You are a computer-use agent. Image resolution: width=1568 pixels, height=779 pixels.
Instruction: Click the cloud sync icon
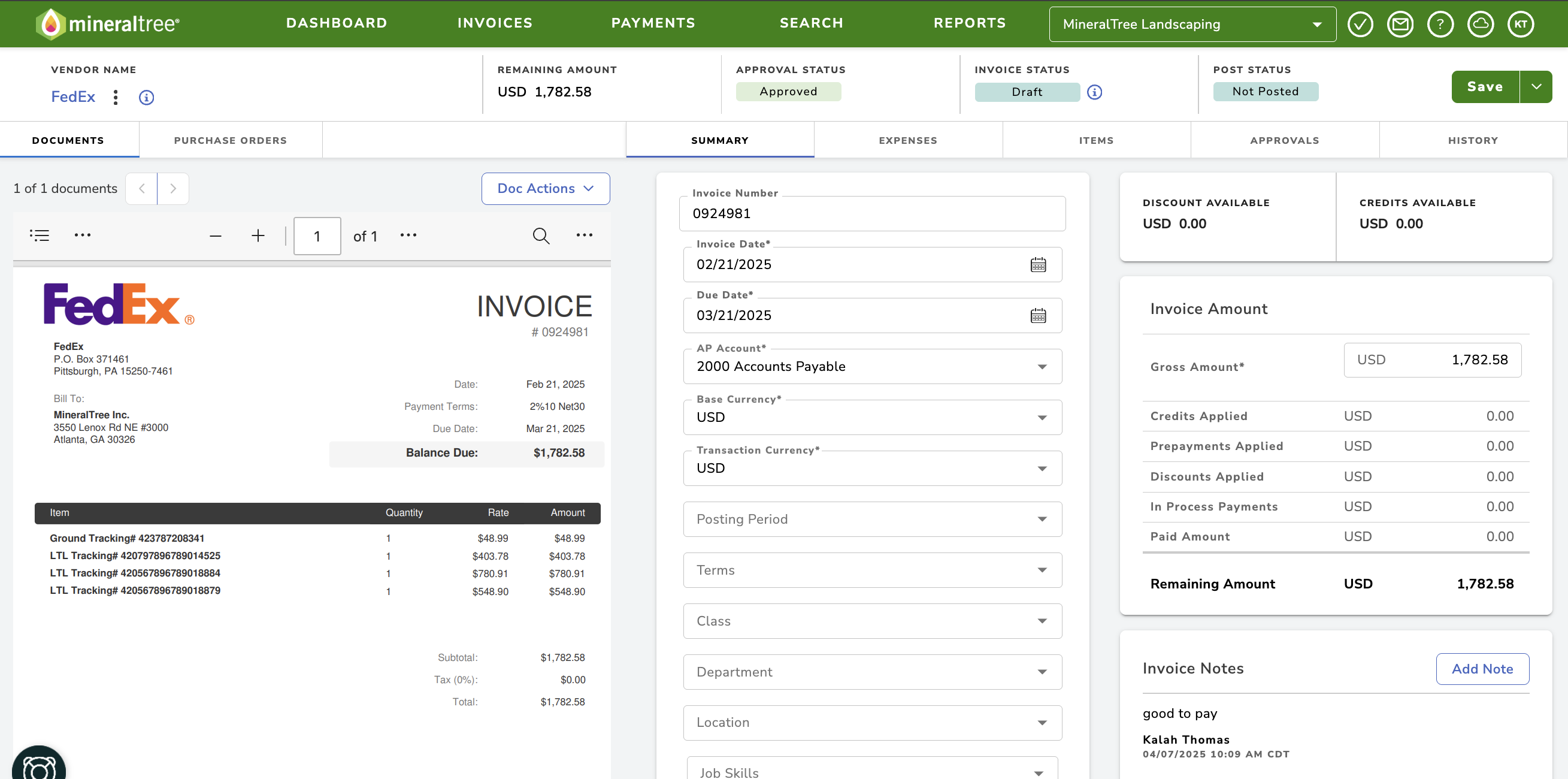click(1481, 25)
